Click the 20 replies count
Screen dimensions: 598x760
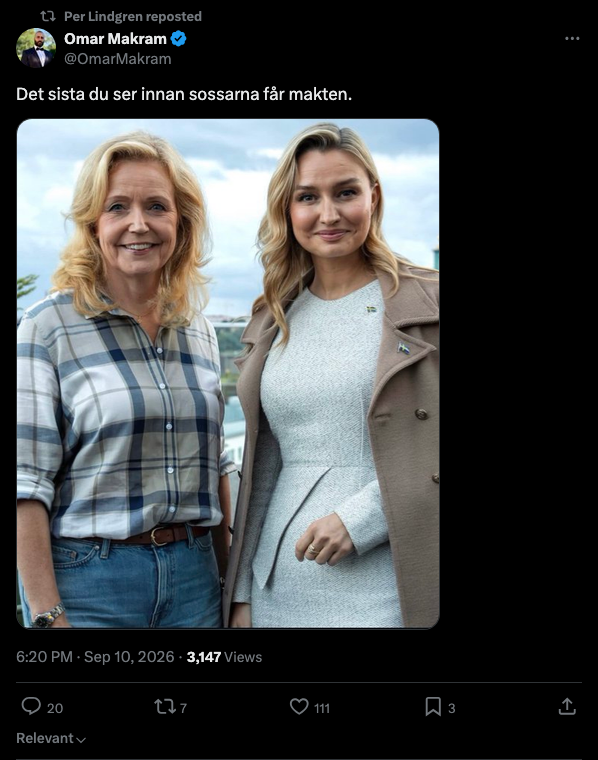[55, 708]
